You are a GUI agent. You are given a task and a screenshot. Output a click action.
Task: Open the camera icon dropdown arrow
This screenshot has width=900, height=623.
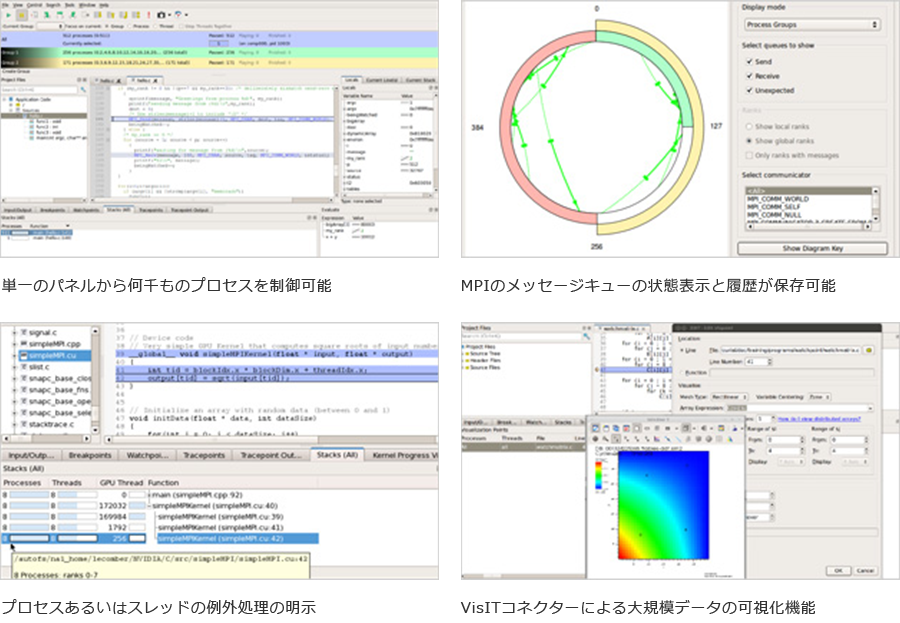[x=169, y=15]
